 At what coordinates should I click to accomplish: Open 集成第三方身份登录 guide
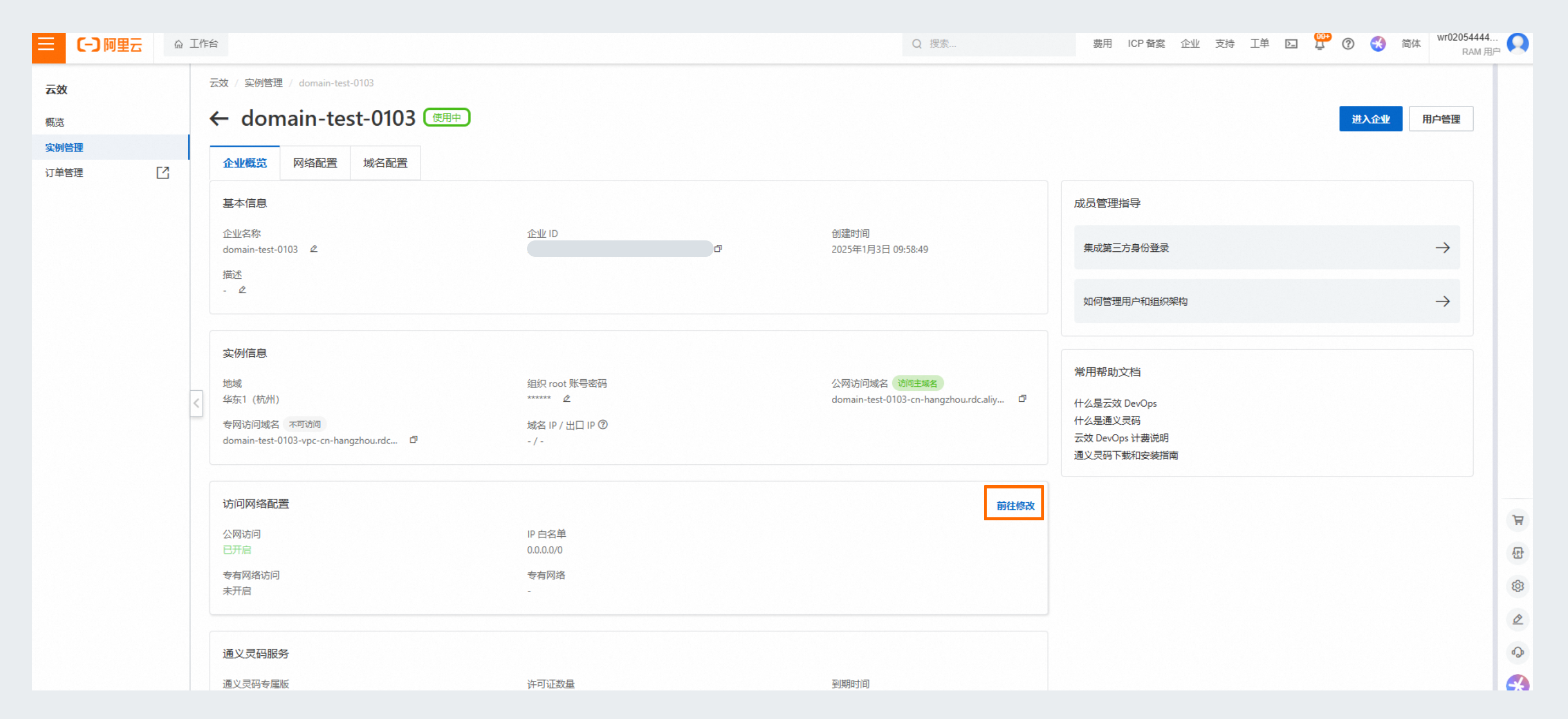1266,248
